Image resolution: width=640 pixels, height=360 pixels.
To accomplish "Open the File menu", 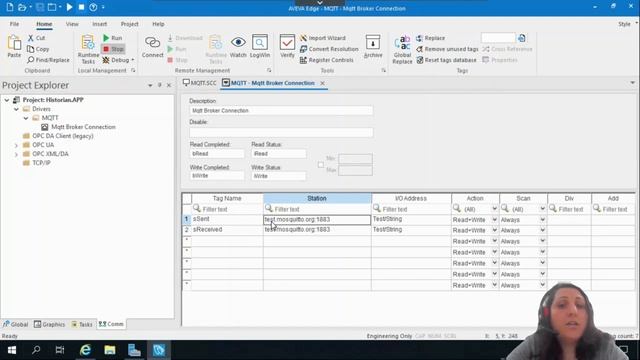I will [x=14, y=24].
